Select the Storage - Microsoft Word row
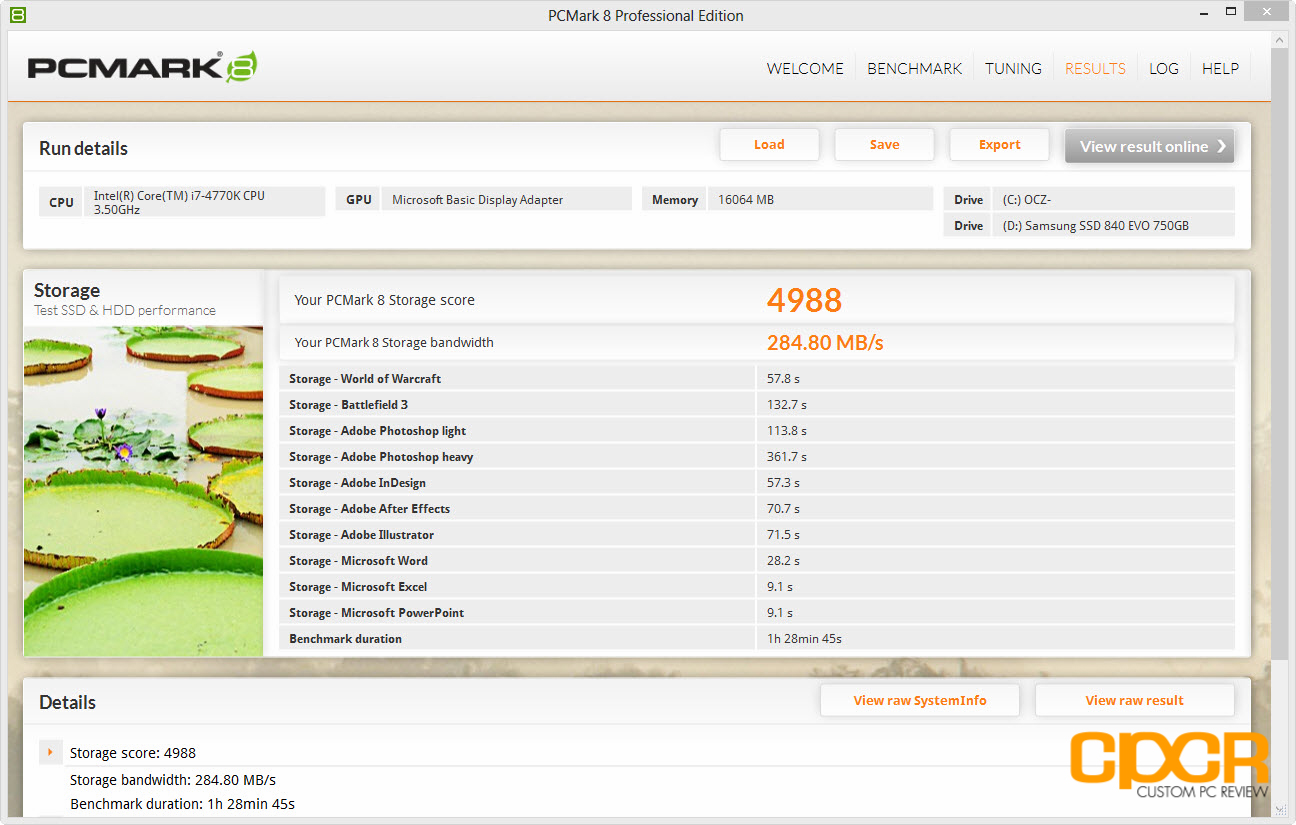 [x=757, y=560]
